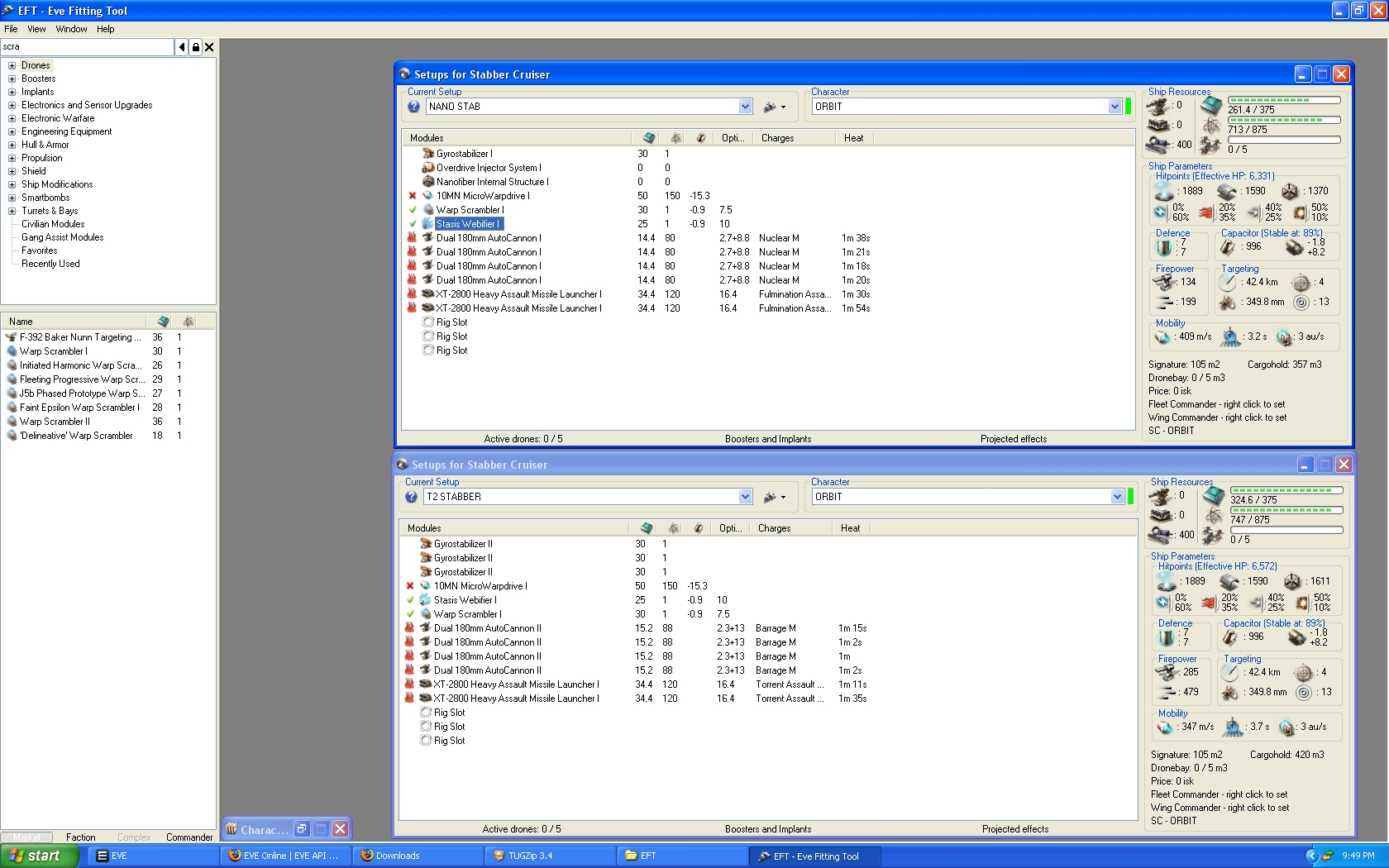The height and width of the screenshot is (868, 1389).
Task: Click Active drones in NANO STAB window
Action: (x=523, y=439)
